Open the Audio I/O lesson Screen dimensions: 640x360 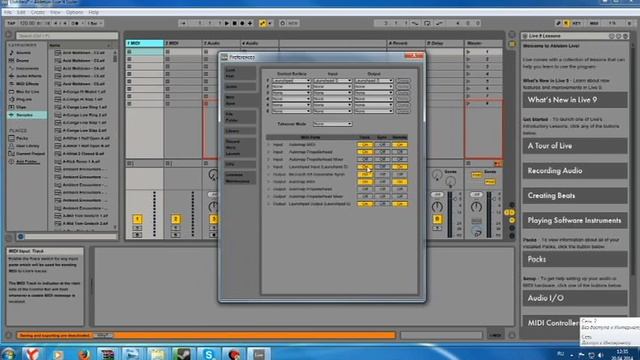click(575, 298)
